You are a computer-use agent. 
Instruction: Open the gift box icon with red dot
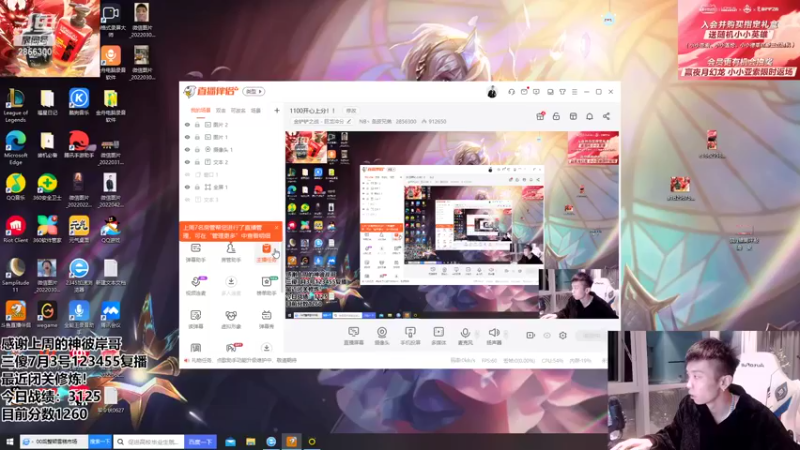[x=540, y=116]
